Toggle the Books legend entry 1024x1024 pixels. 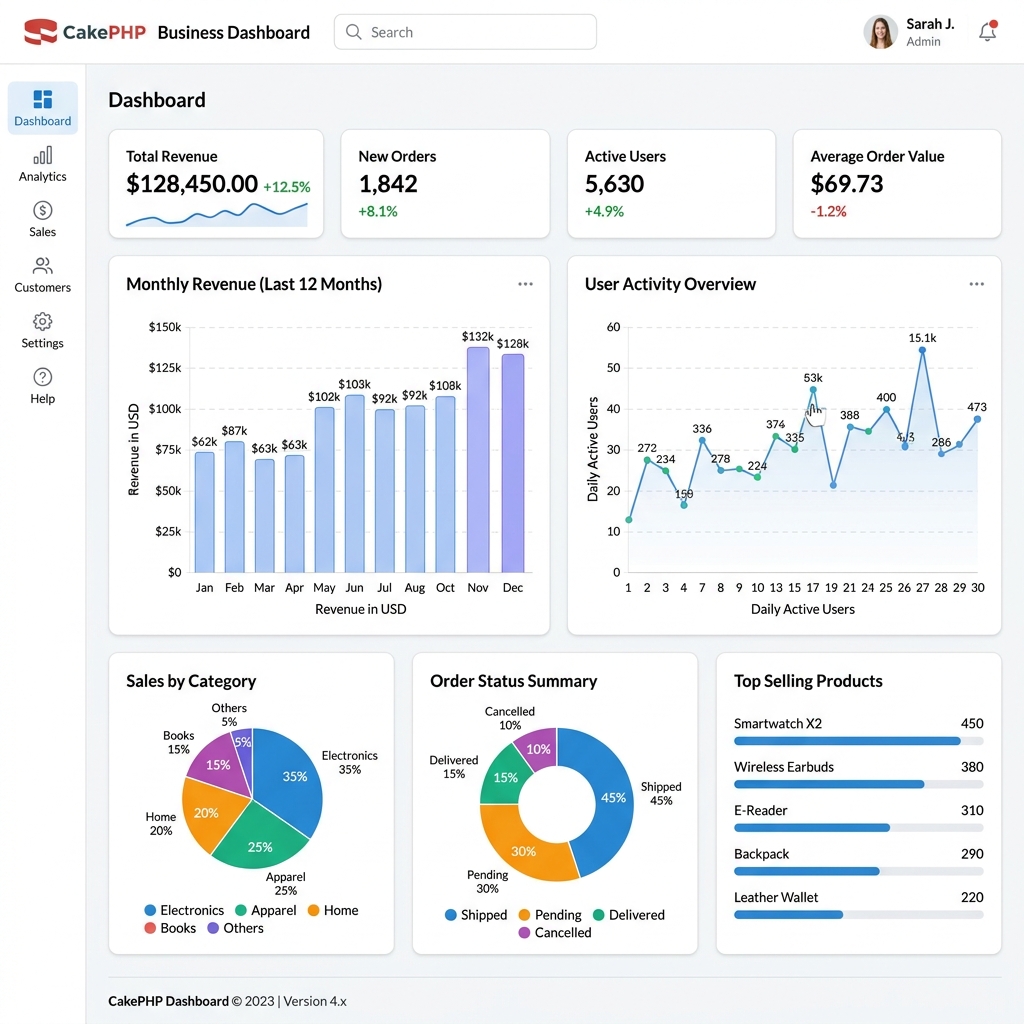point(170,928)
